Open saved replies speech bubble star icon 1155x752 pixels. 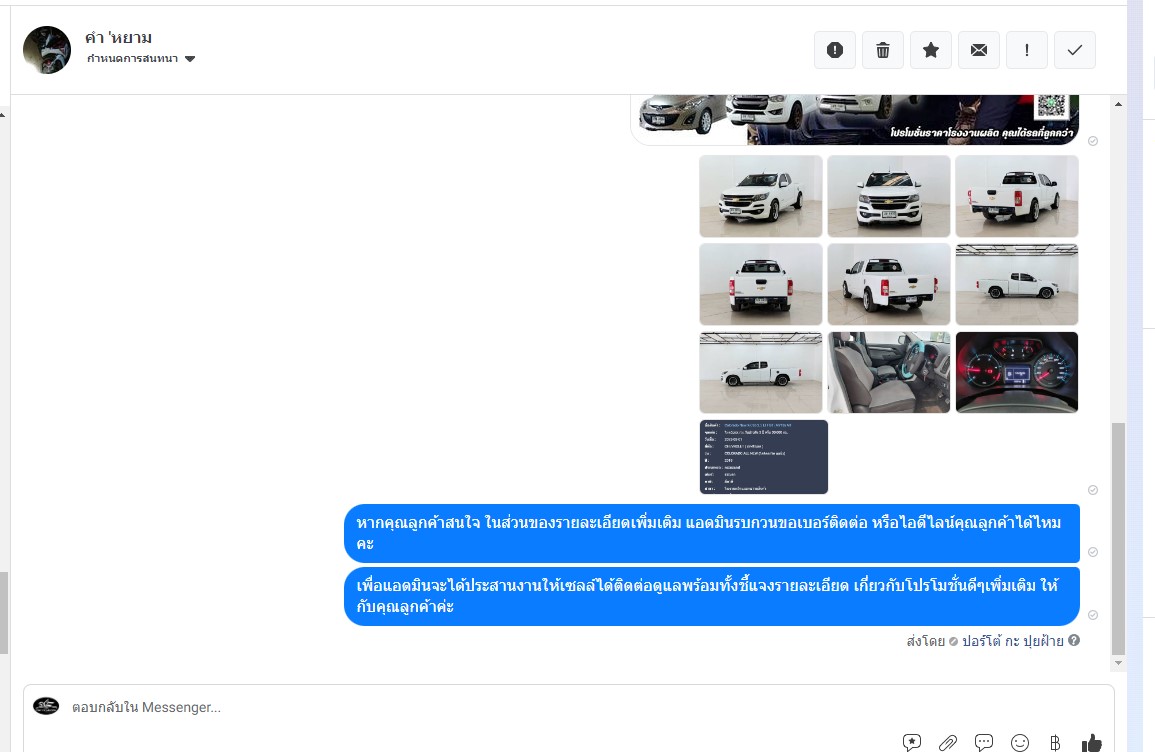coord(912,742)
